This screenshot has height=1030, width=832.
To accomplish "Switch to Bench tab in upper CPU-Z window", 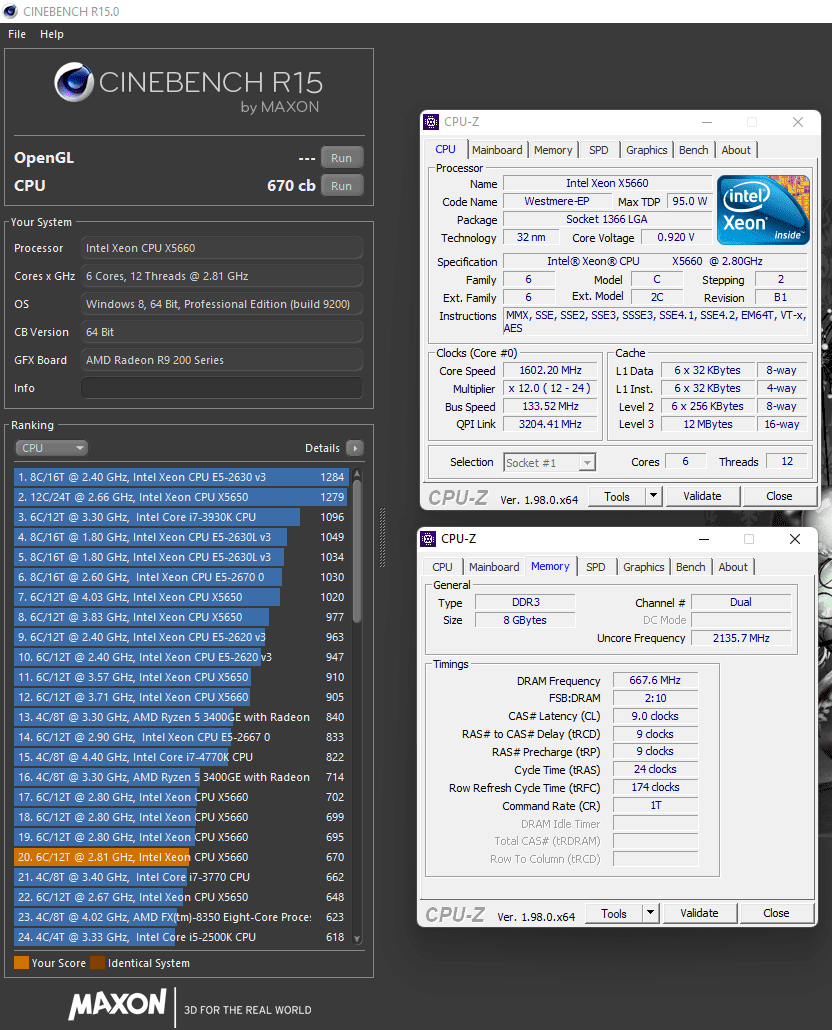I will point(693,150).
